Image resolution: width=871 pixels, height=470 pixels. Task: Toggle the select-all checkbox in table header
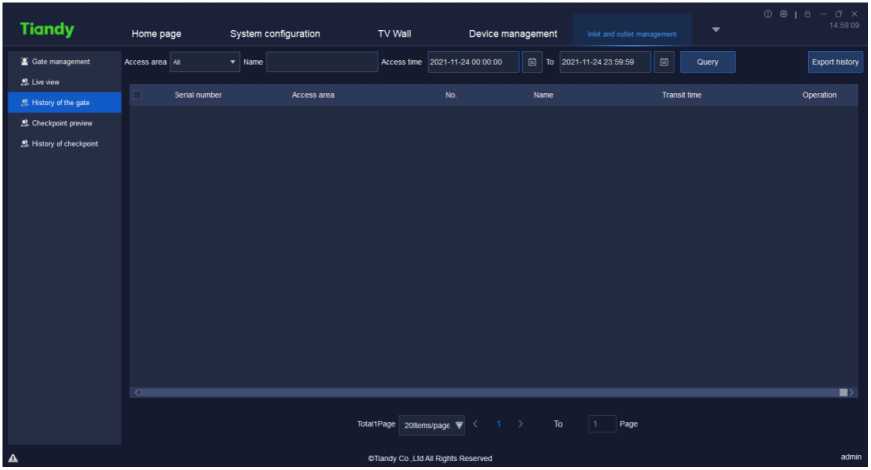coord(137,95)
